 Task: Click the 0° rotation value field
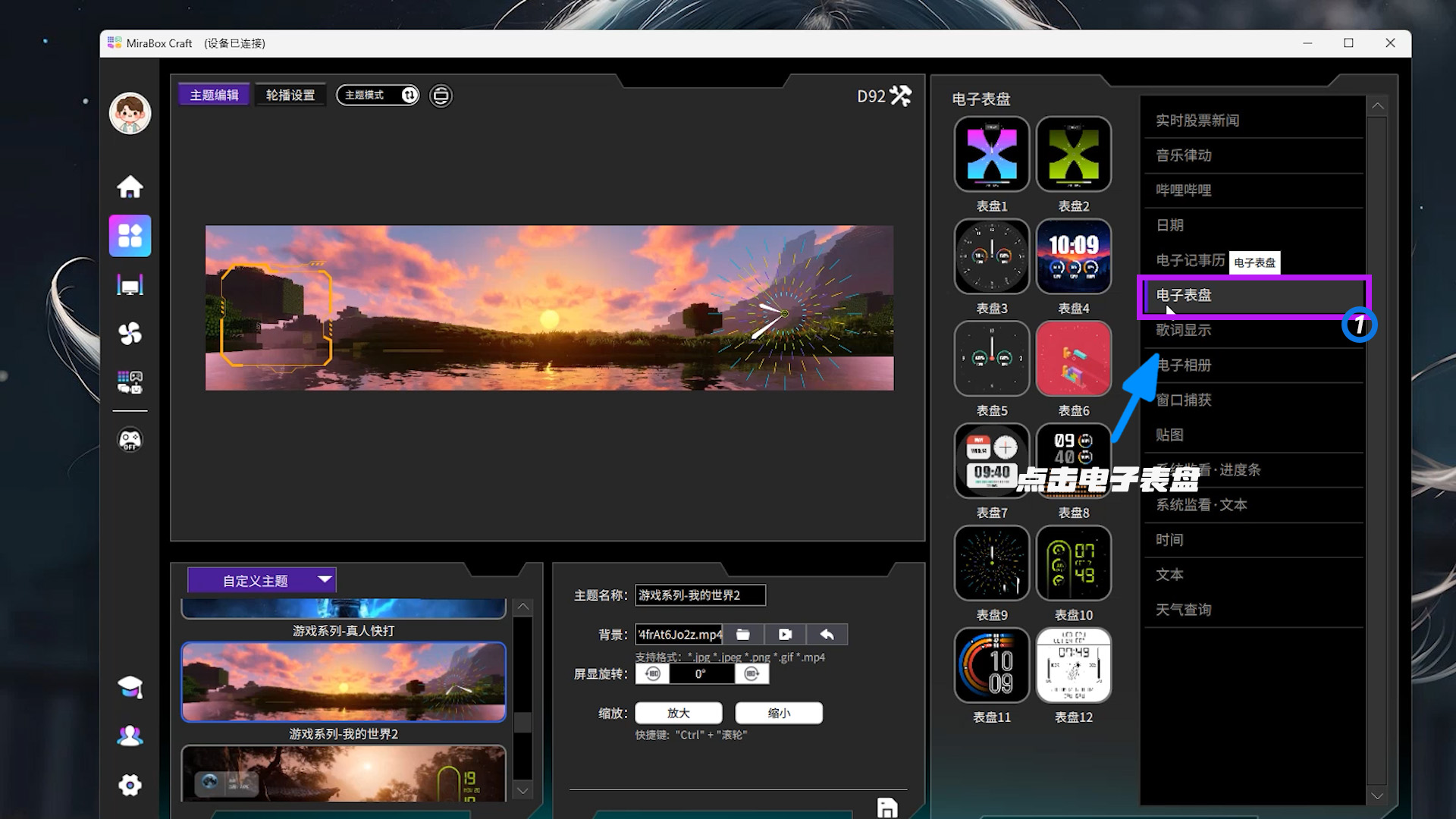coord(701,674)
